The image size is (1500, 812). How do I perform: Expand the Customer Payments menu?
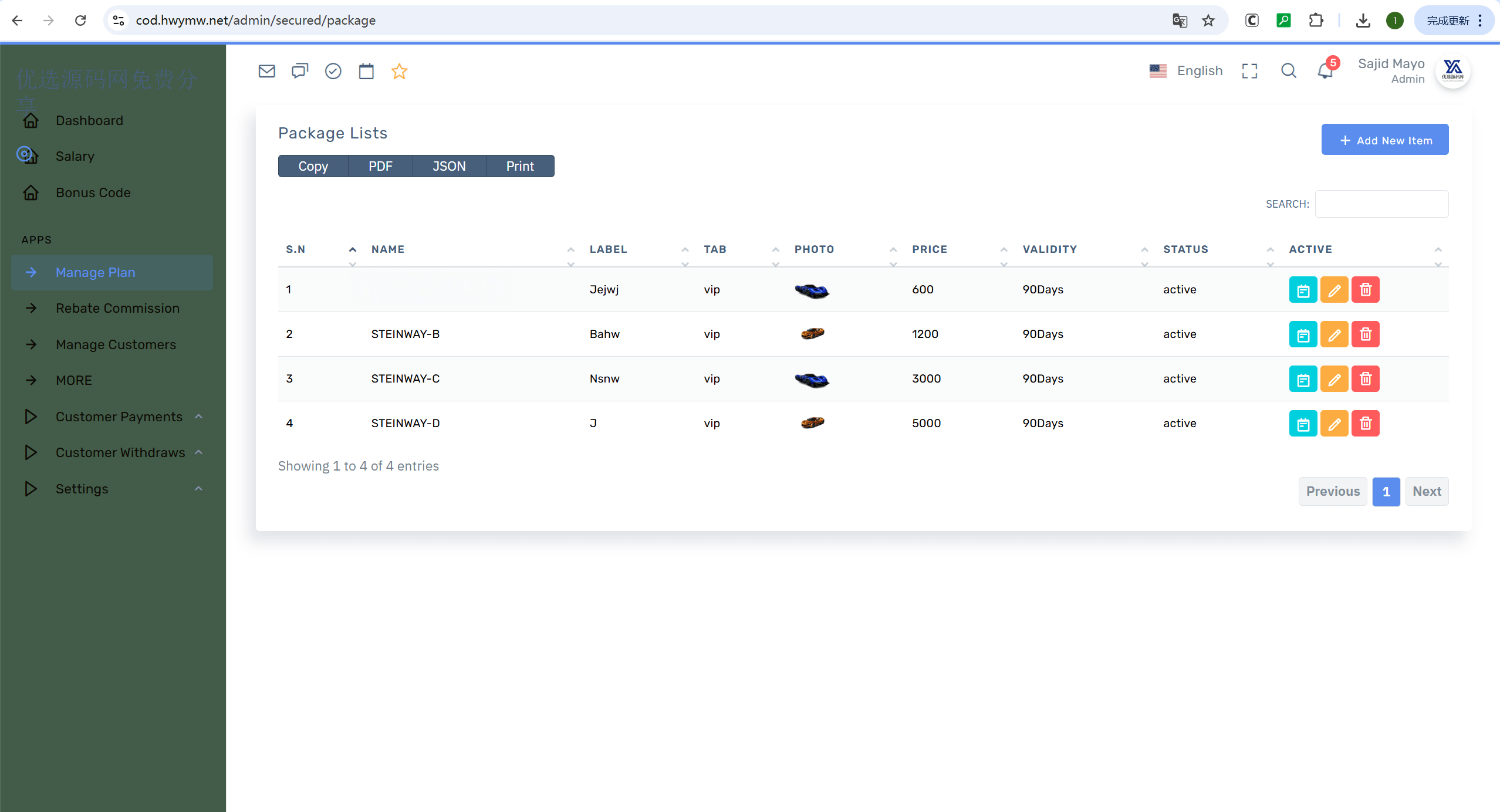pyautogui.click(x=119, y=417)
